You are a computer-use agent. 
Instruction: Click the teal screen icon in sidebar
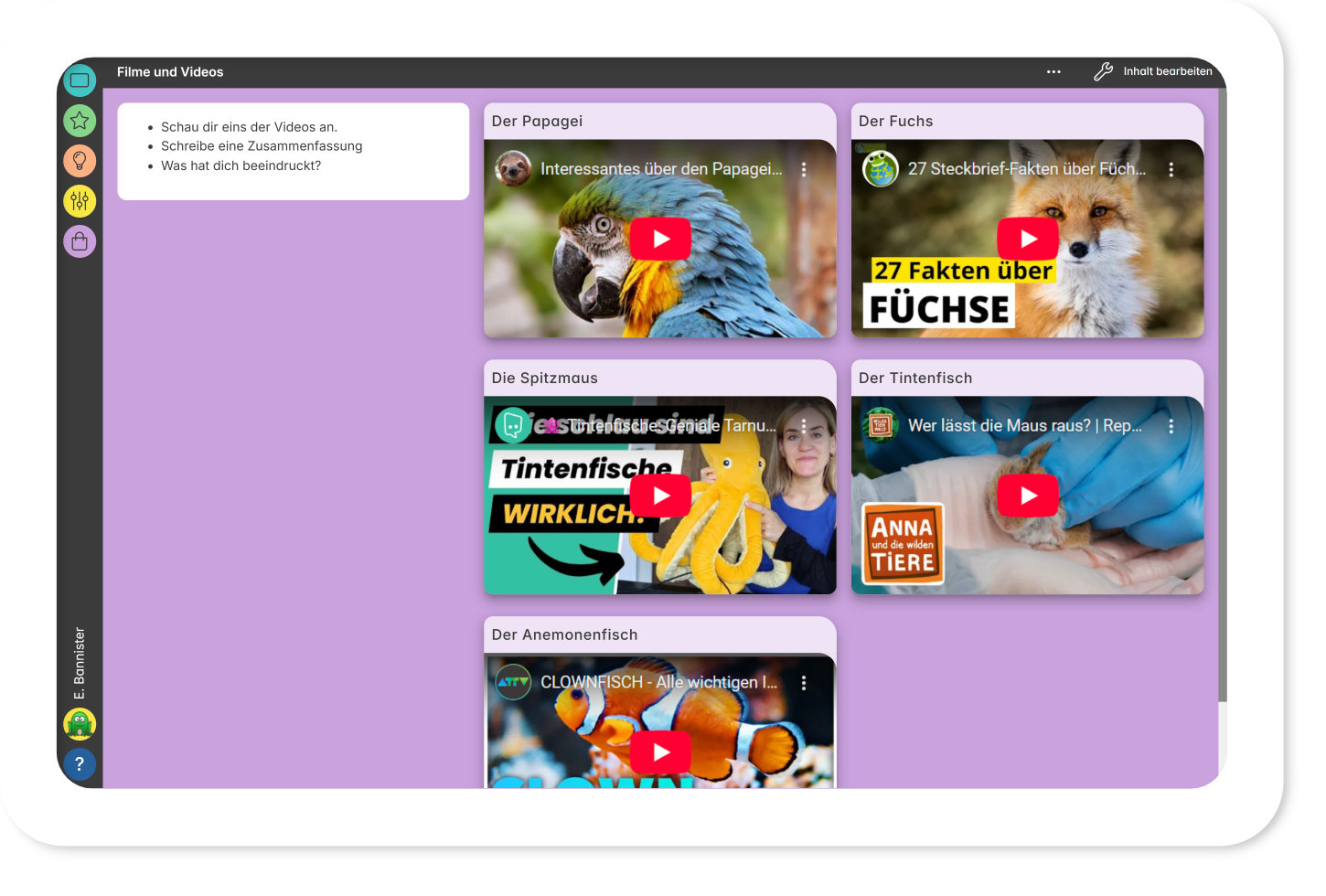coord(80,80)
